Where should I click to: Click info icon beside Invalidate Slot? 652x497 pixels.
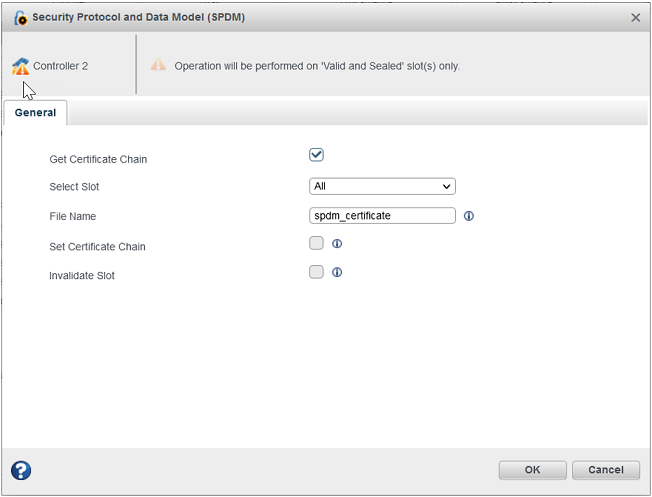[x=337, y=272]
